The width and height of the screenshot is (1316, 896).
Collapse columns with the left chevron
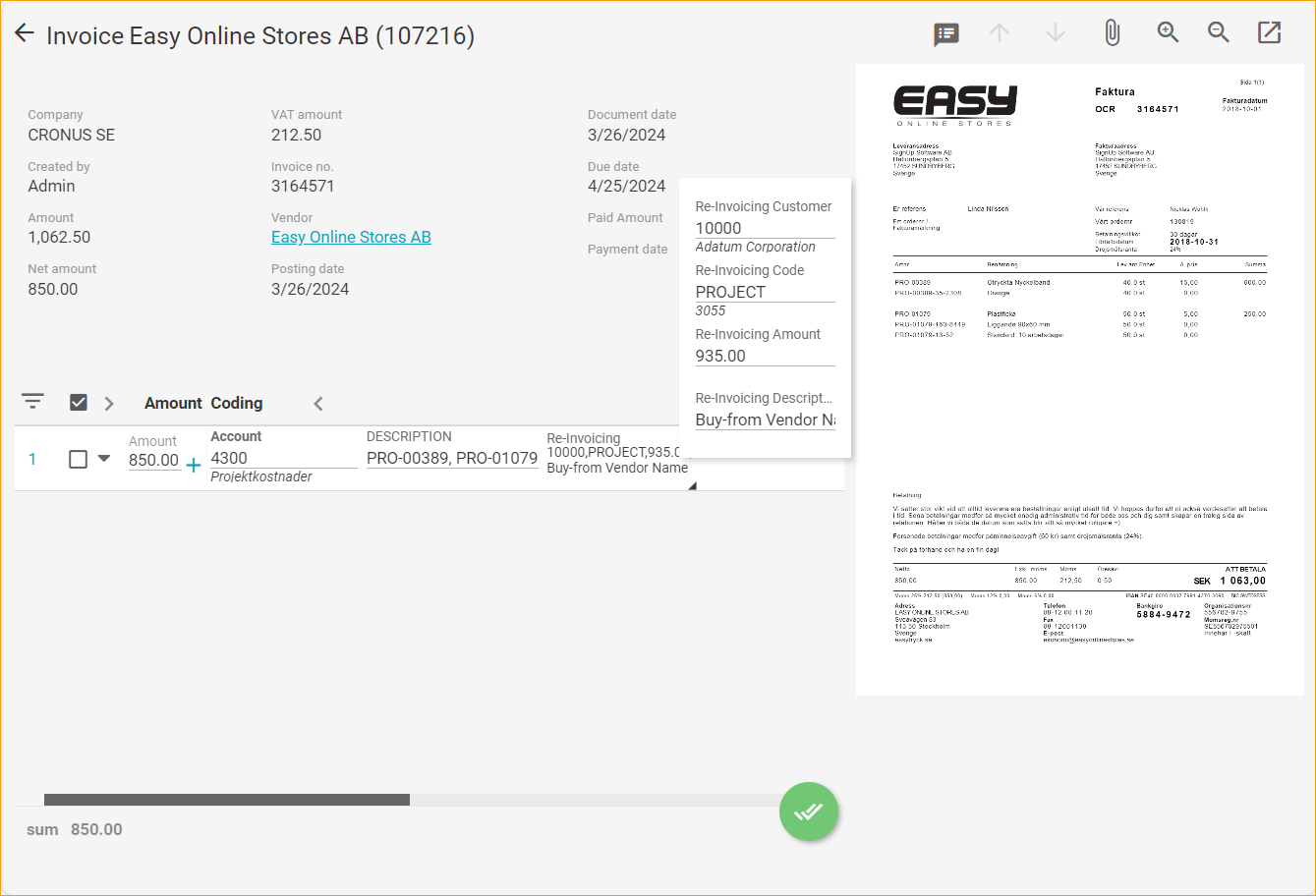[x=317, y=404]
